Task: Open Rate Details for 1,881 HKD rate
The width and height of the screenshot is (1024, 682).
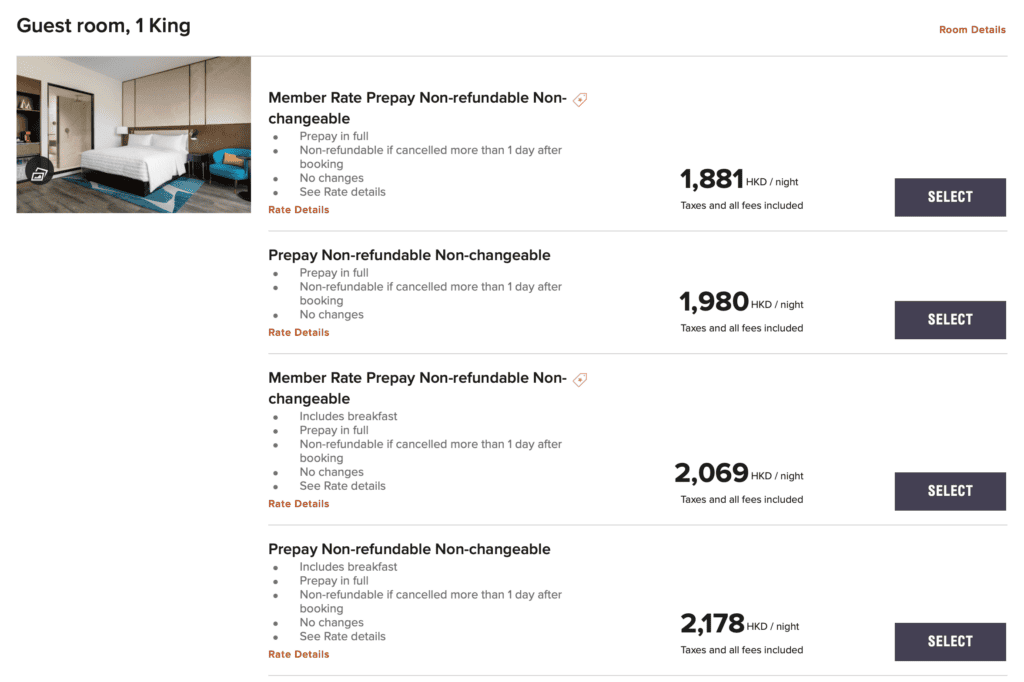Action: (x=298, y=210)
